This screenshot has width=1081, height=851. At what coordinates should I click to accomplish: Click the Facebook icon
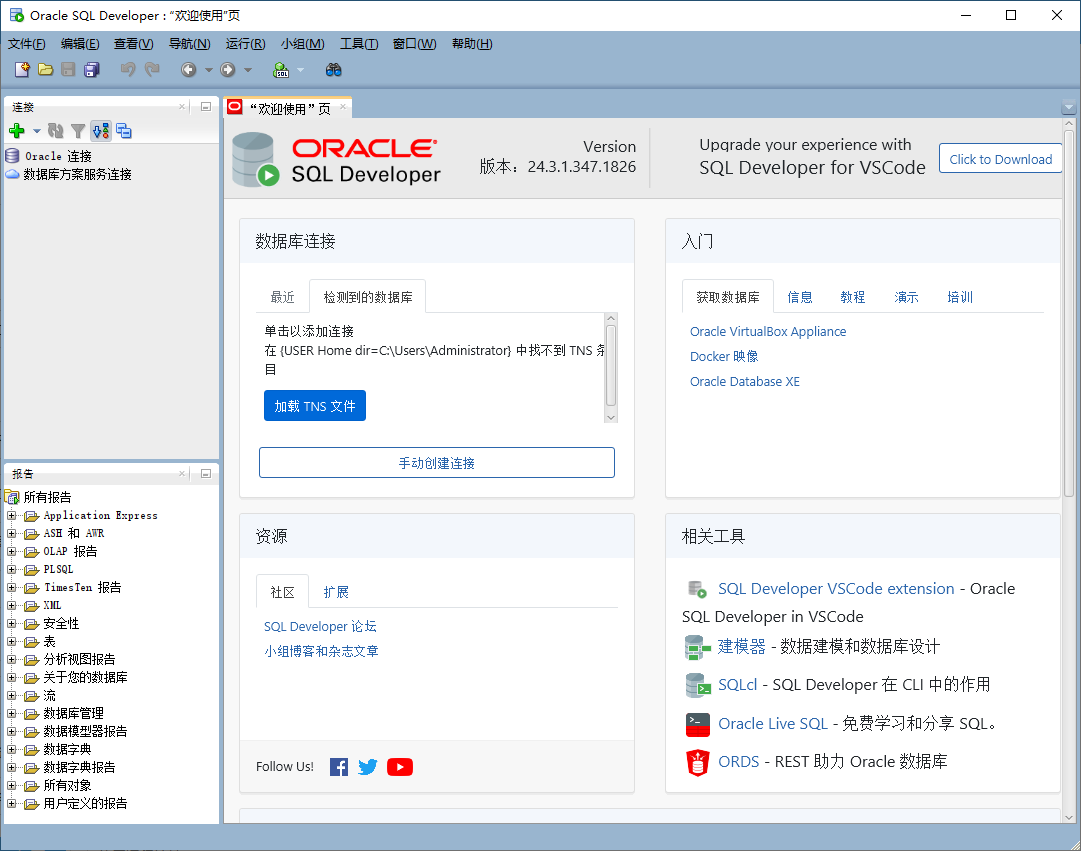click(x=339, y=767)
